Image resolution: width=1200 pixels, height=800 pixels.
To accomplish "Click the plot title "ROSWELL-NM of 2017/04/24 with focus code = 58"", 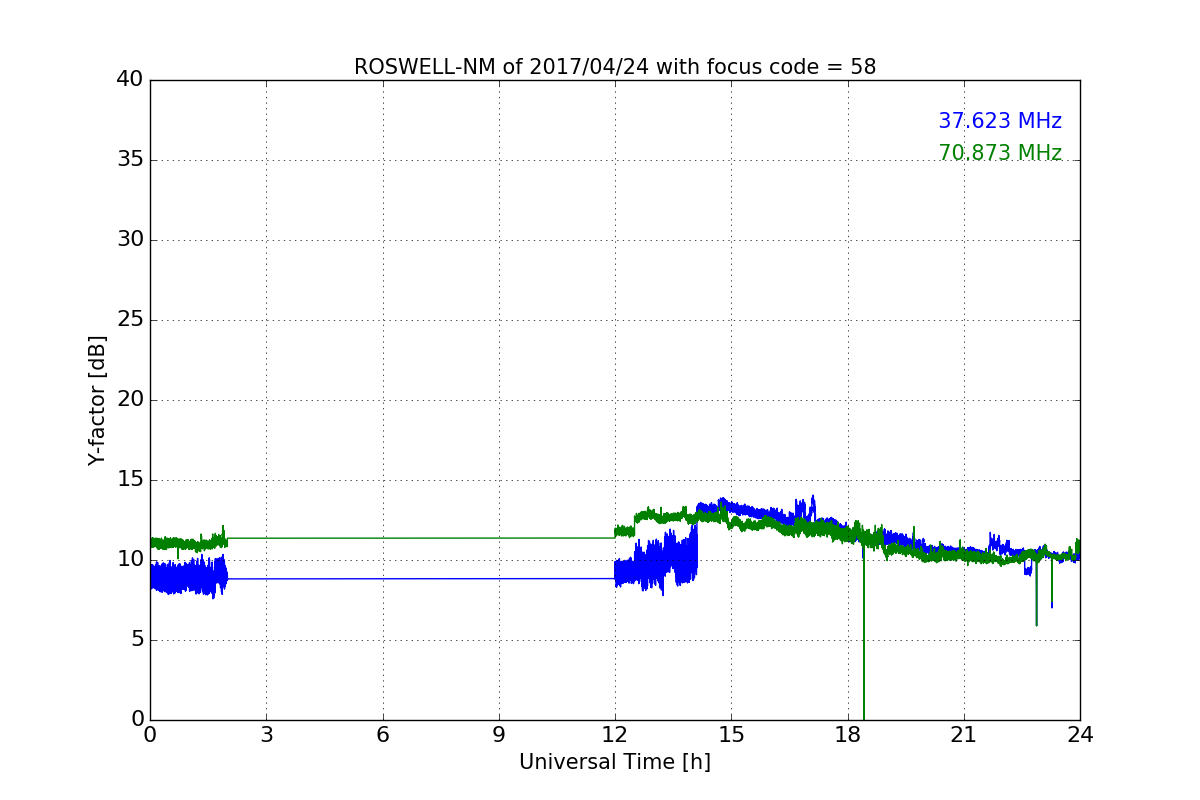I will click(615, 67).
